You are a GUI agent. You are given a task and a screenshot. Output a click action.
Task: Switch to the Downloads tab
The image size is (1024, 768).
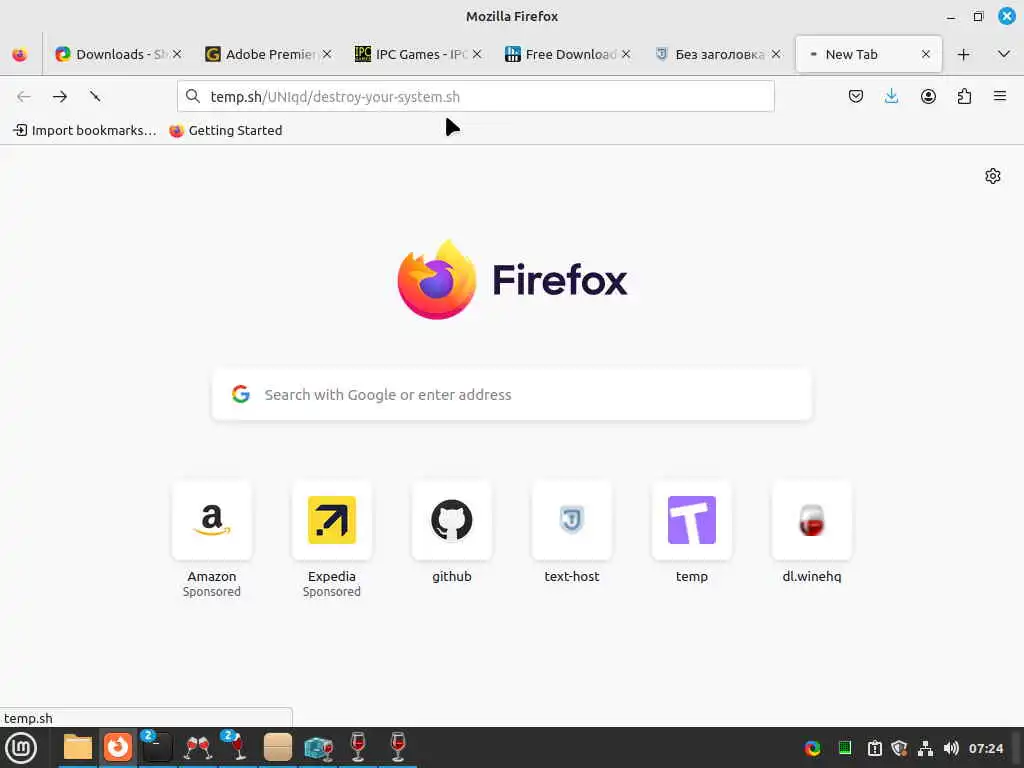(x=118, y=54)
